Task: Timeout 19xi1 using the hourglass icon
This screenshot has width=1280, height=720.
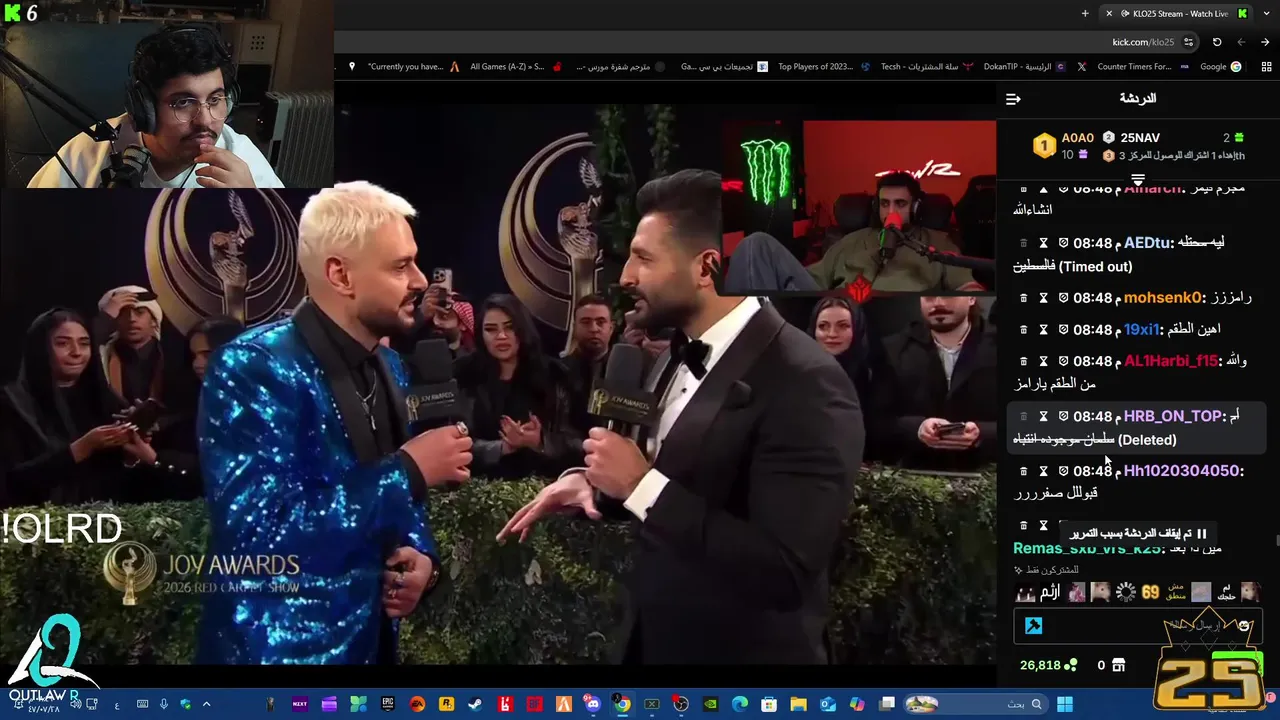Action: (x=1043, y=329)
